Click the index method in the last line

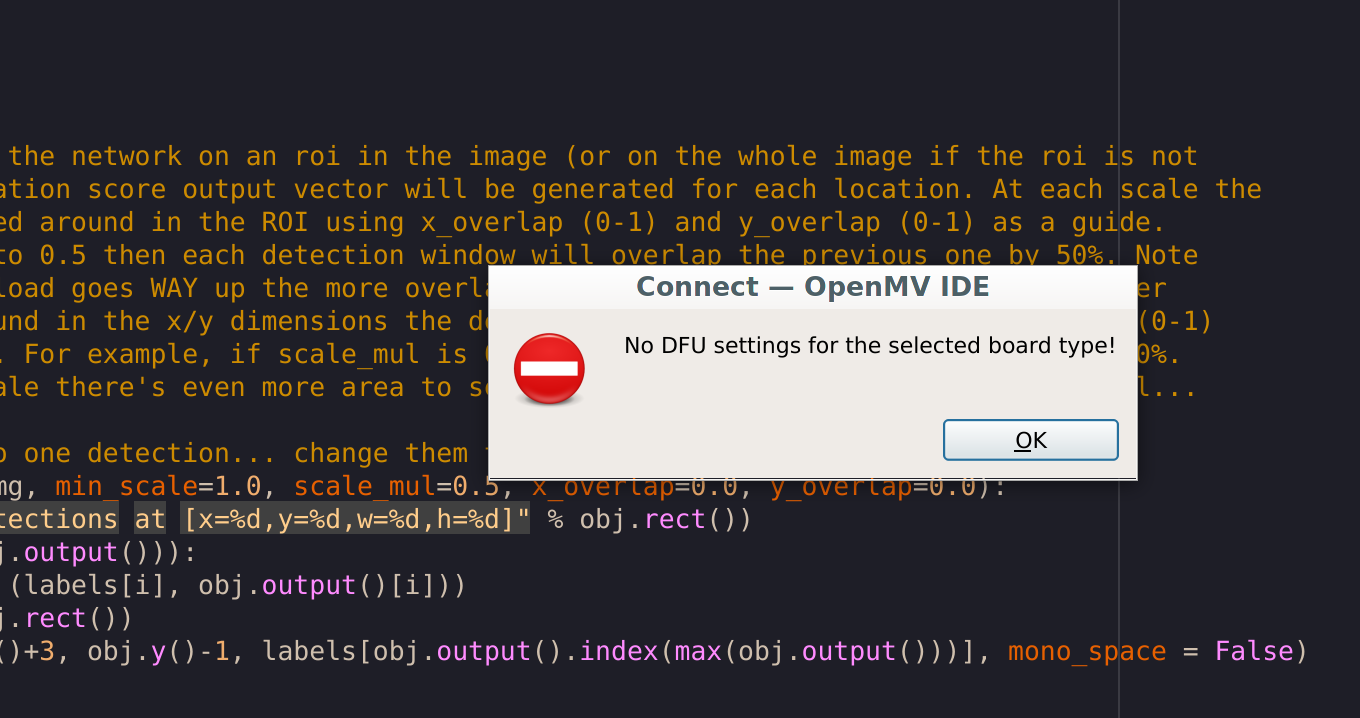(618, 651)
